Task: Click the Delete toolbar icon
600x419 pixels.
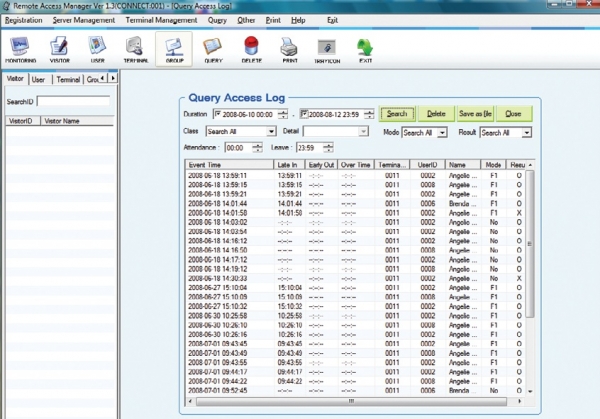Action: [251, 47]
